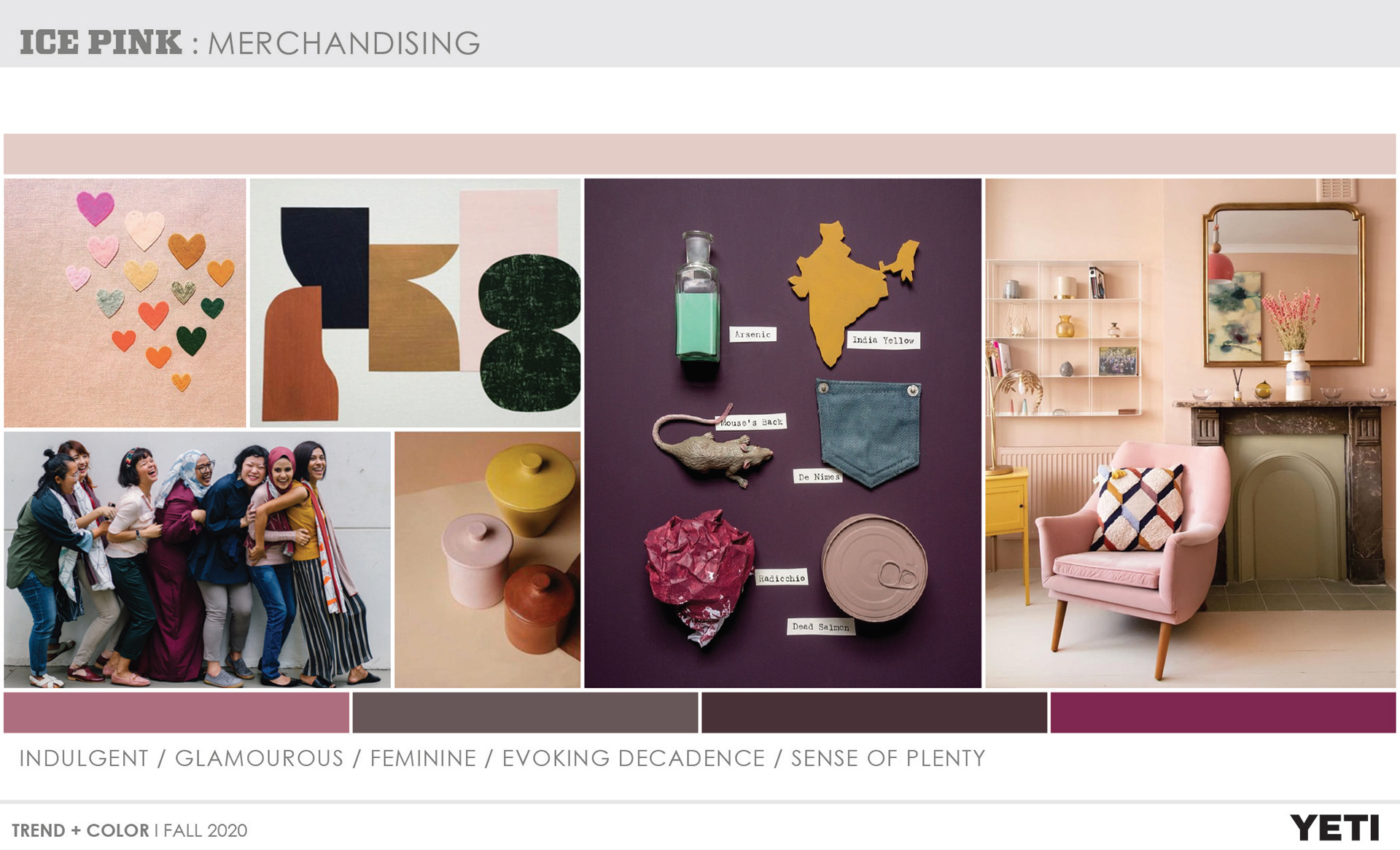Pick the taupe grey-brown swatch
This screenshot has height=850, width=1400.
tap(525, 712)
